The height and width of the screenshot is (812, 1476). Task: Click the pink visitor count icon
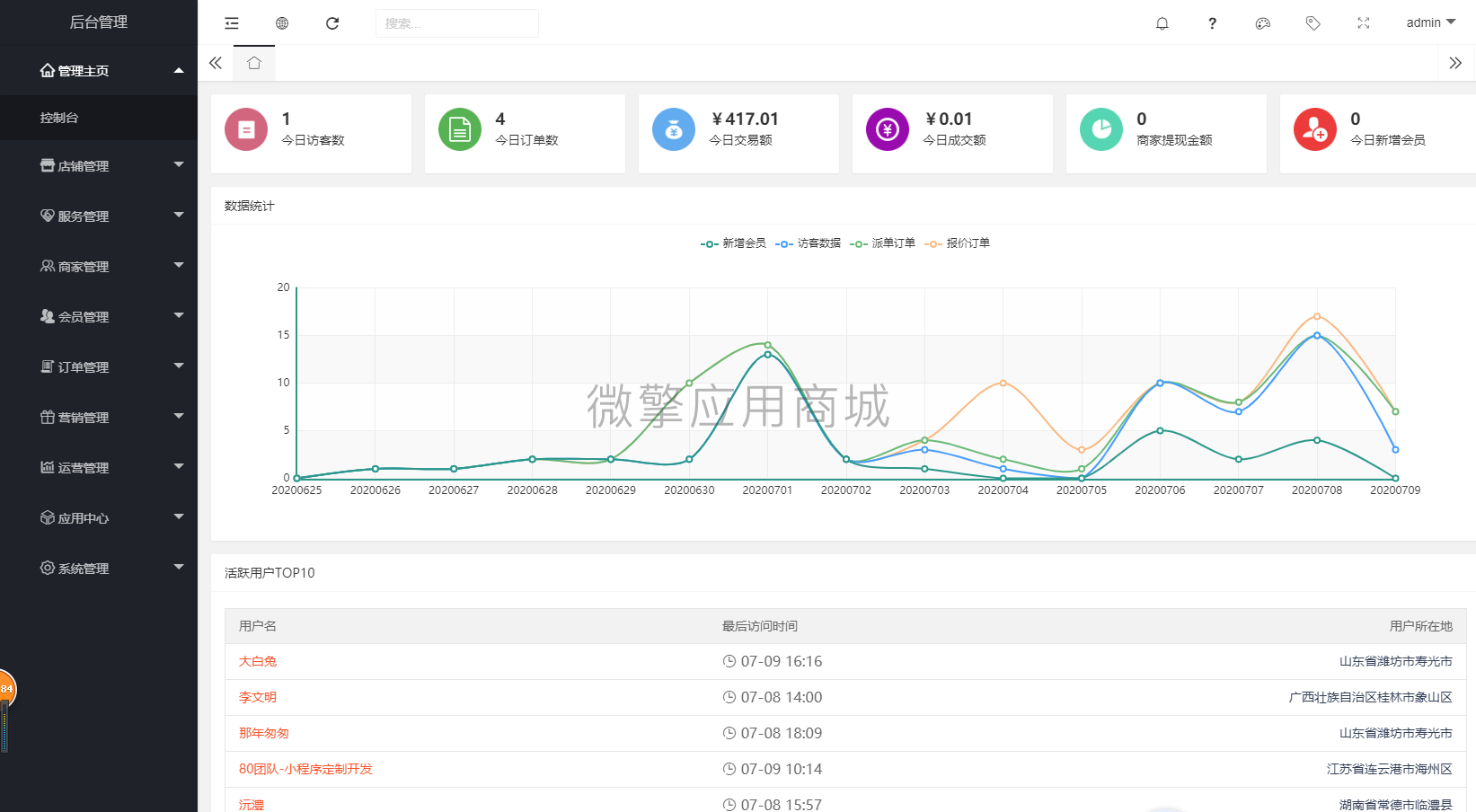pyautogui.click(x=246, y=129)
